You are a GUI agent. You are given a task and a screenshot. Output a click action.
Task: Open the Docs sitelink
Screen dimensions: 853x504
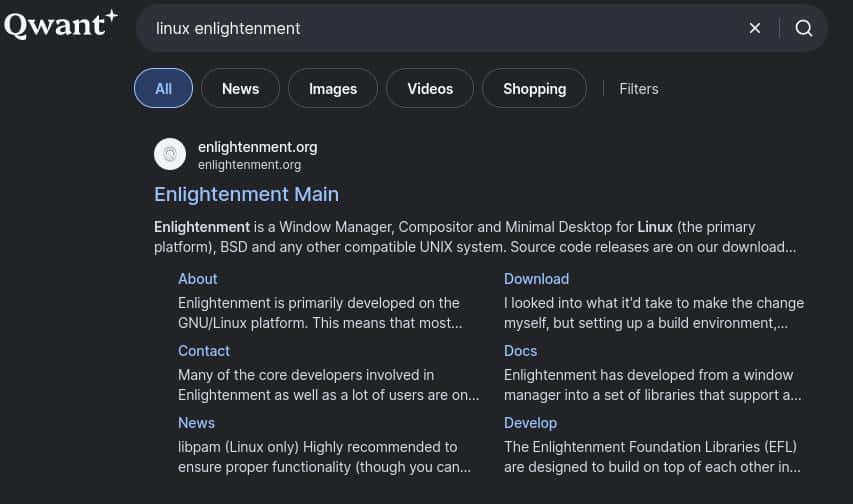pos(521,351)
